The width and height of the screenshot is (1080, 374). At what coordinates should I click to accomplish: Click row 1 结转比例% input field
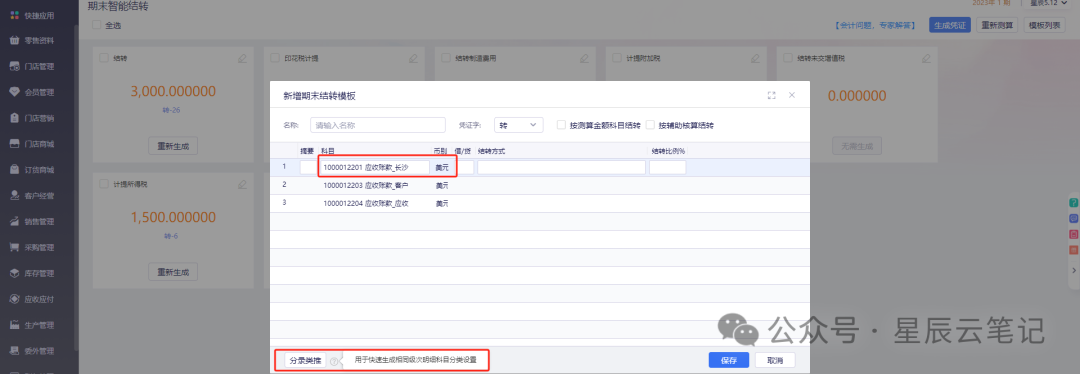click(667, 167)
